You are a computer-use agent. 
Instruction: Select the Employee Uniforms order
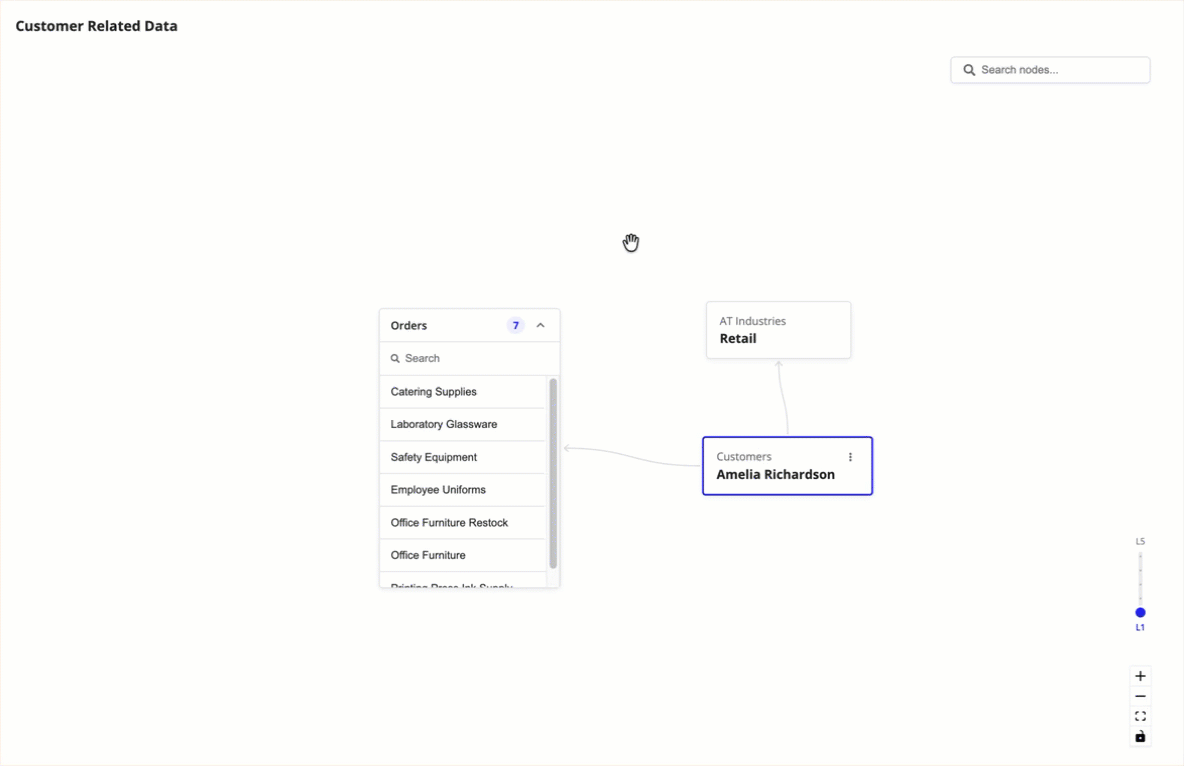point(462,490)
